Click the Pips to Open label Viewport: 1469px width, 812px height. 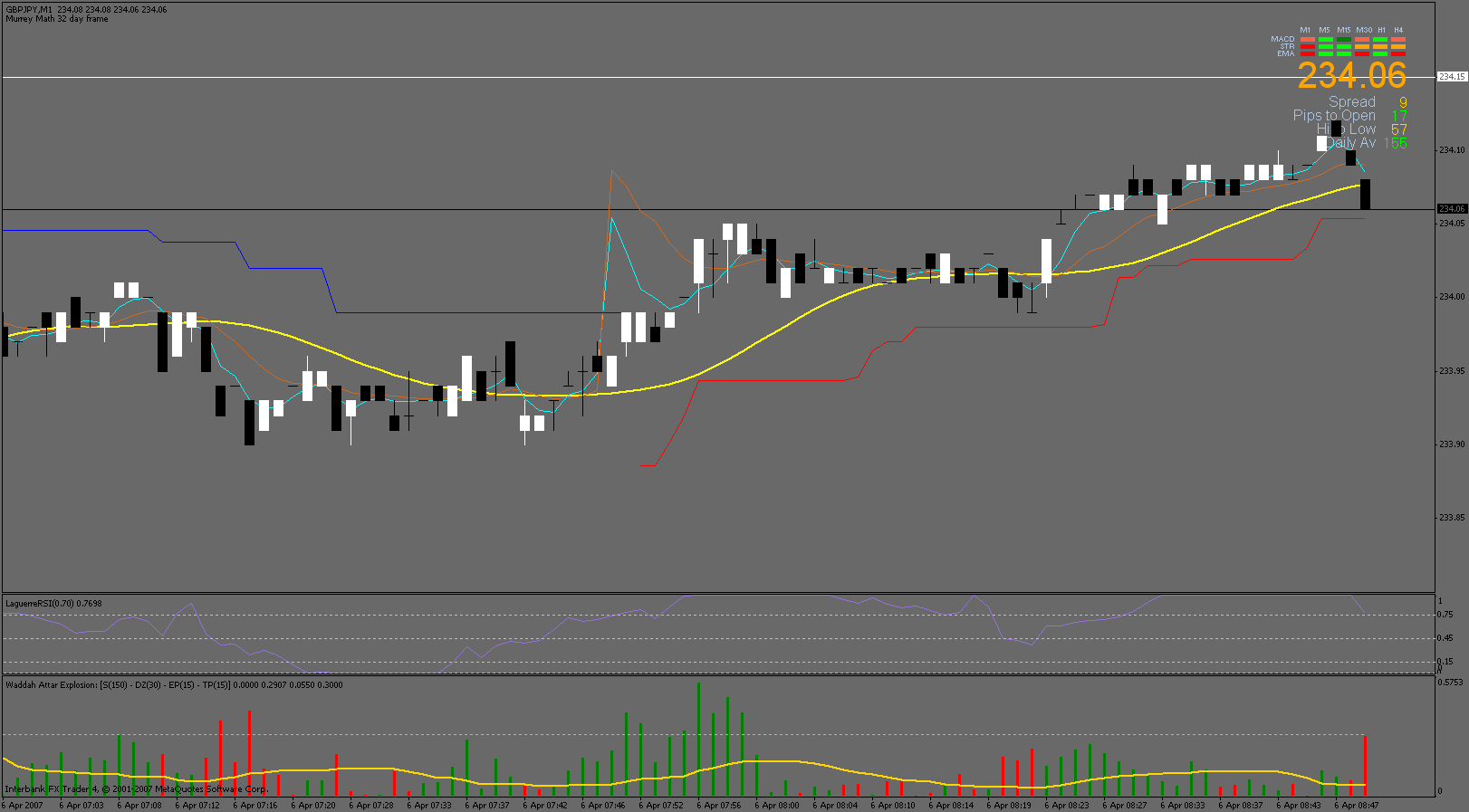(1334, 116)
